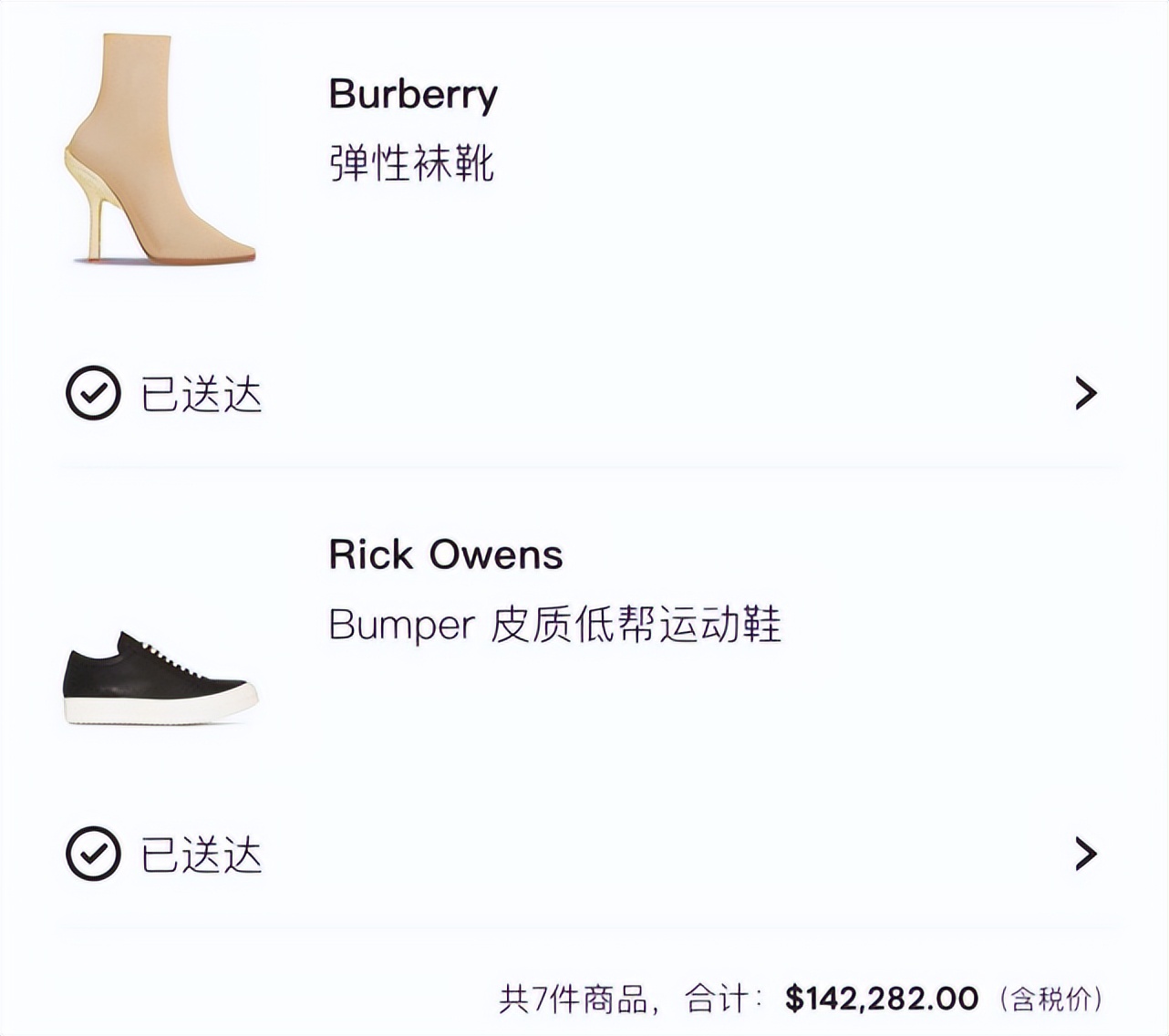
Task: Open the Rick Owens brand page link
Action: [446, 554]
